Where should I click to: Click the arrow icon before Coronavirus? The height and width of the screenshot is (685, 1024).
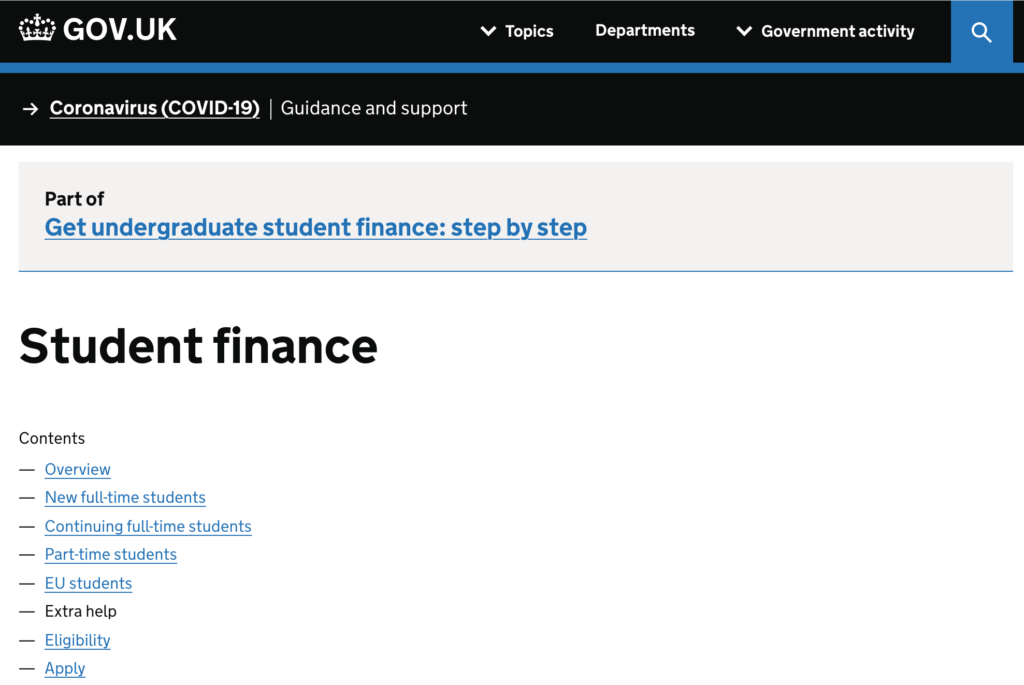pyautogui.click(x=30, y=108)
